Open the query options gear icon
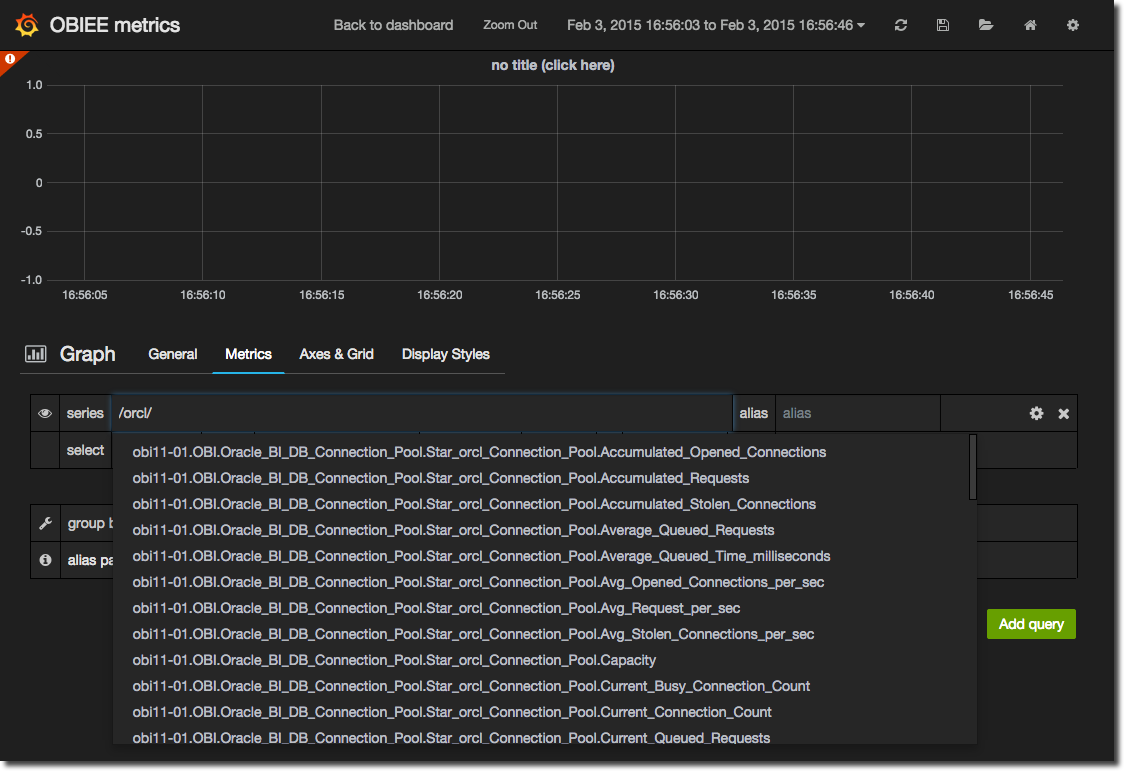This screenshot has width=1124, height=771. coord(1036,413)
